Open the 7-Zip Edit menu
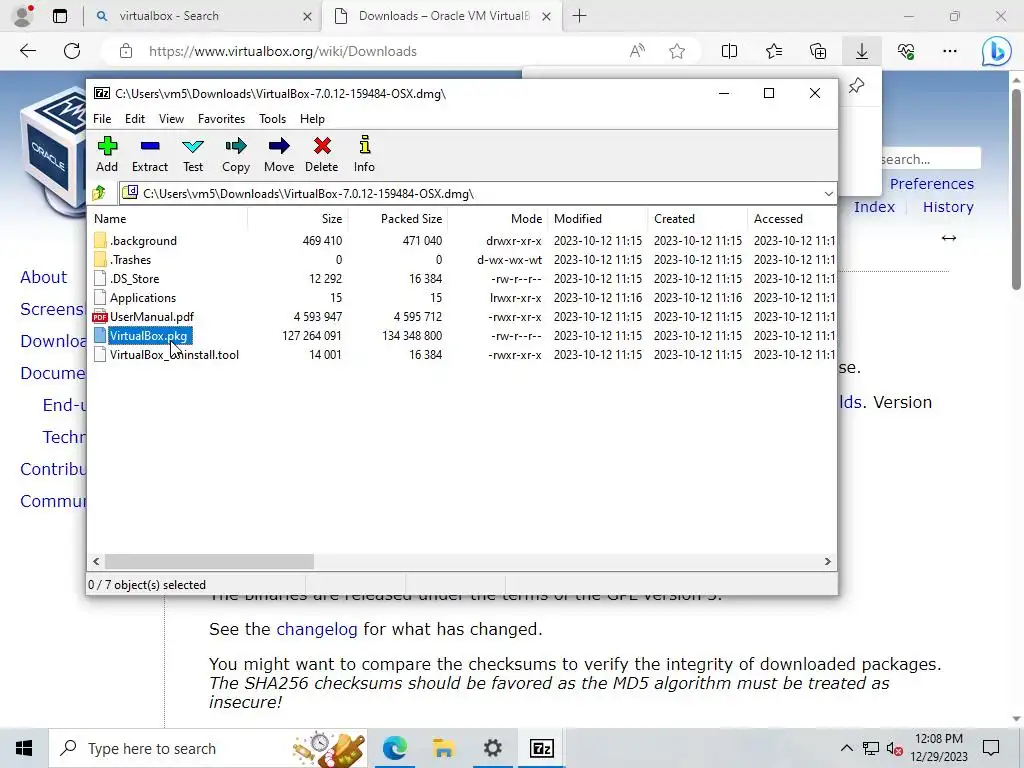 click(135, 119)
